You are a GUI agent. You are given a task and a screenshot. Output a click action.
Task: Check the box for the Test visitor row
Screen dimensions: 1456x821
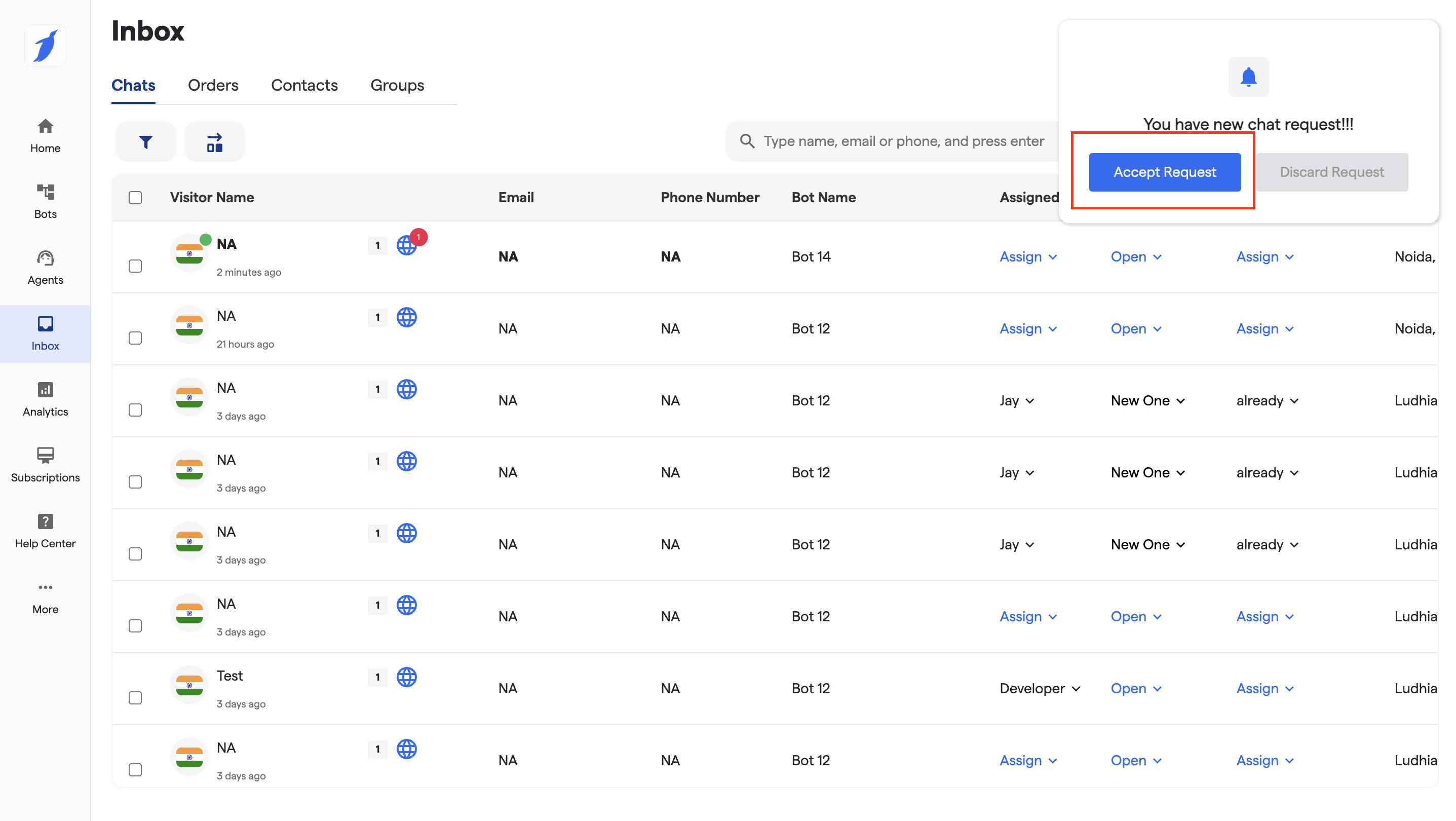point(135,698)
